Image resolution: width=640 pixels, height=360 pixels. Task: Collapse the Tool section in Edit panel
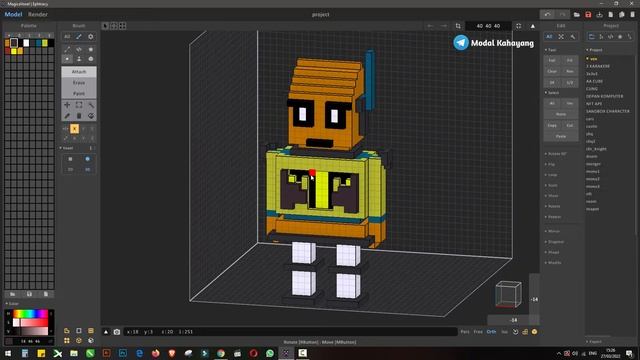551,50
